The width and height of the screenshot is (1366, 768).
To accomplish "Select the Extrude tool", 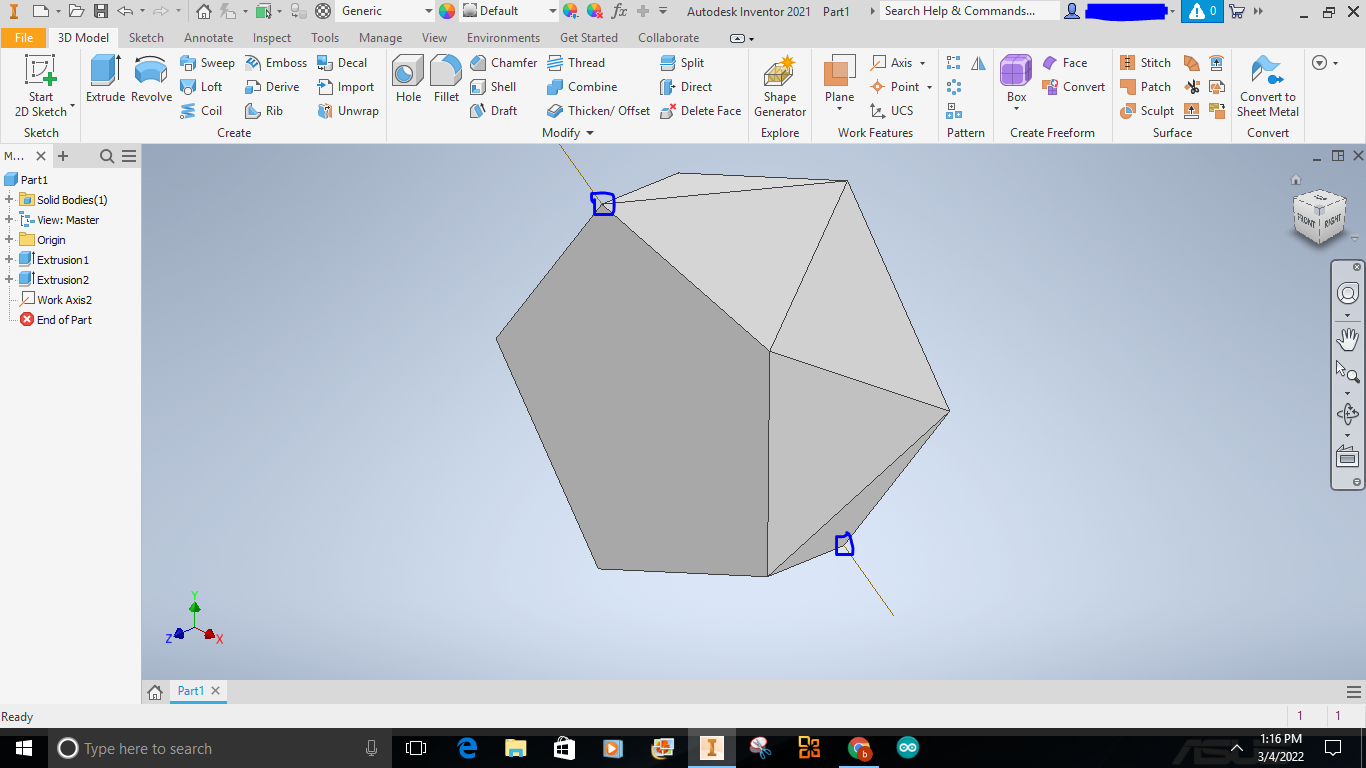I will click(105, 79).
